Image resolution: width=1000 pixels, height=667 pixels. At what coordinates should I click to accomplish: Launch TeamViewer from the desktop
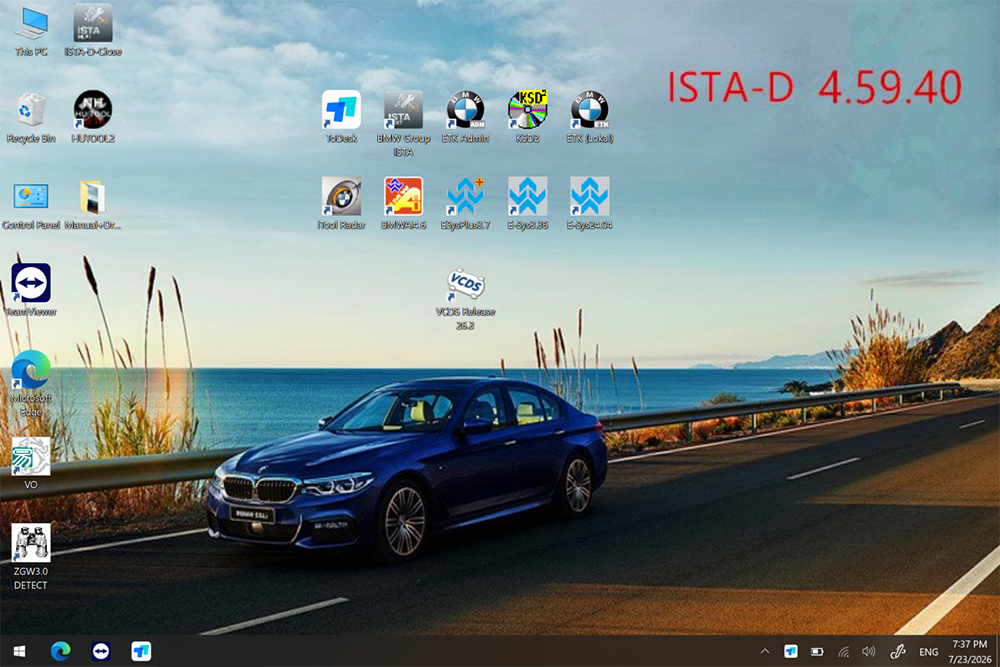(31, 290)
